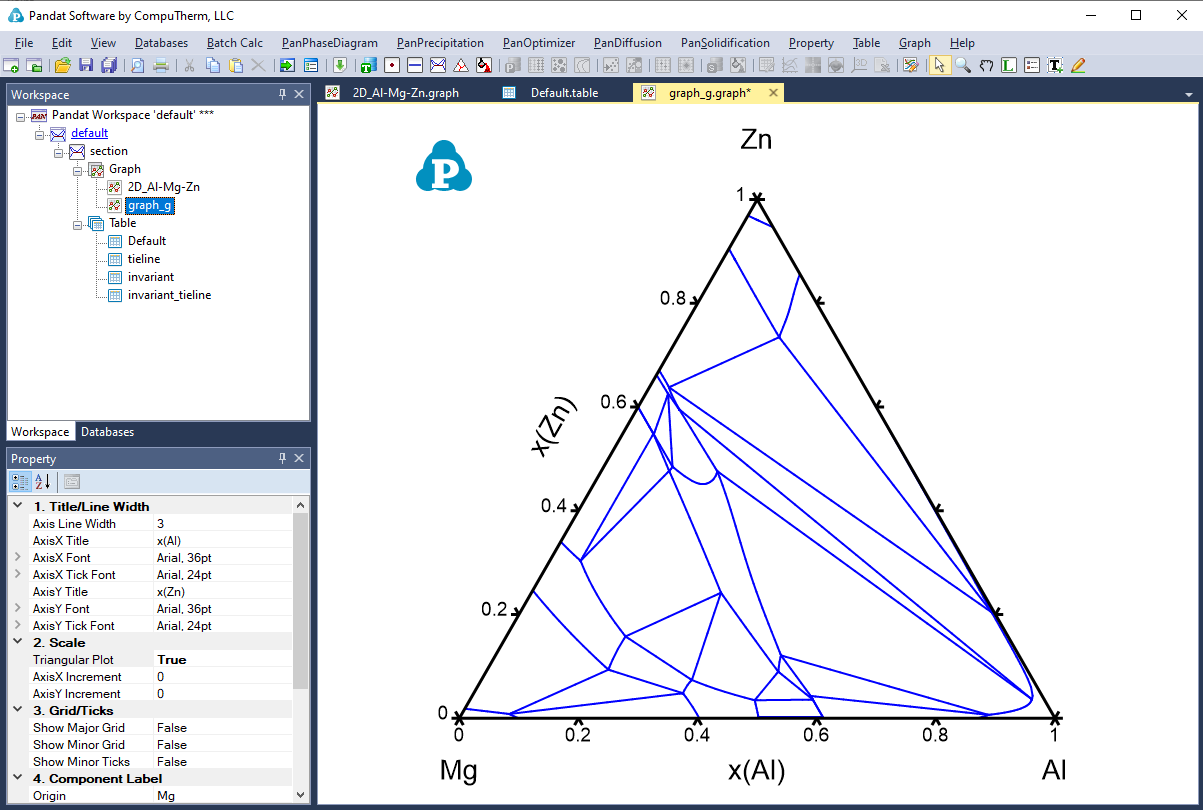Click the Save All toolbar icon
Image resolution: width=1203 pixels, height=810 pixels.
(109, 65)
